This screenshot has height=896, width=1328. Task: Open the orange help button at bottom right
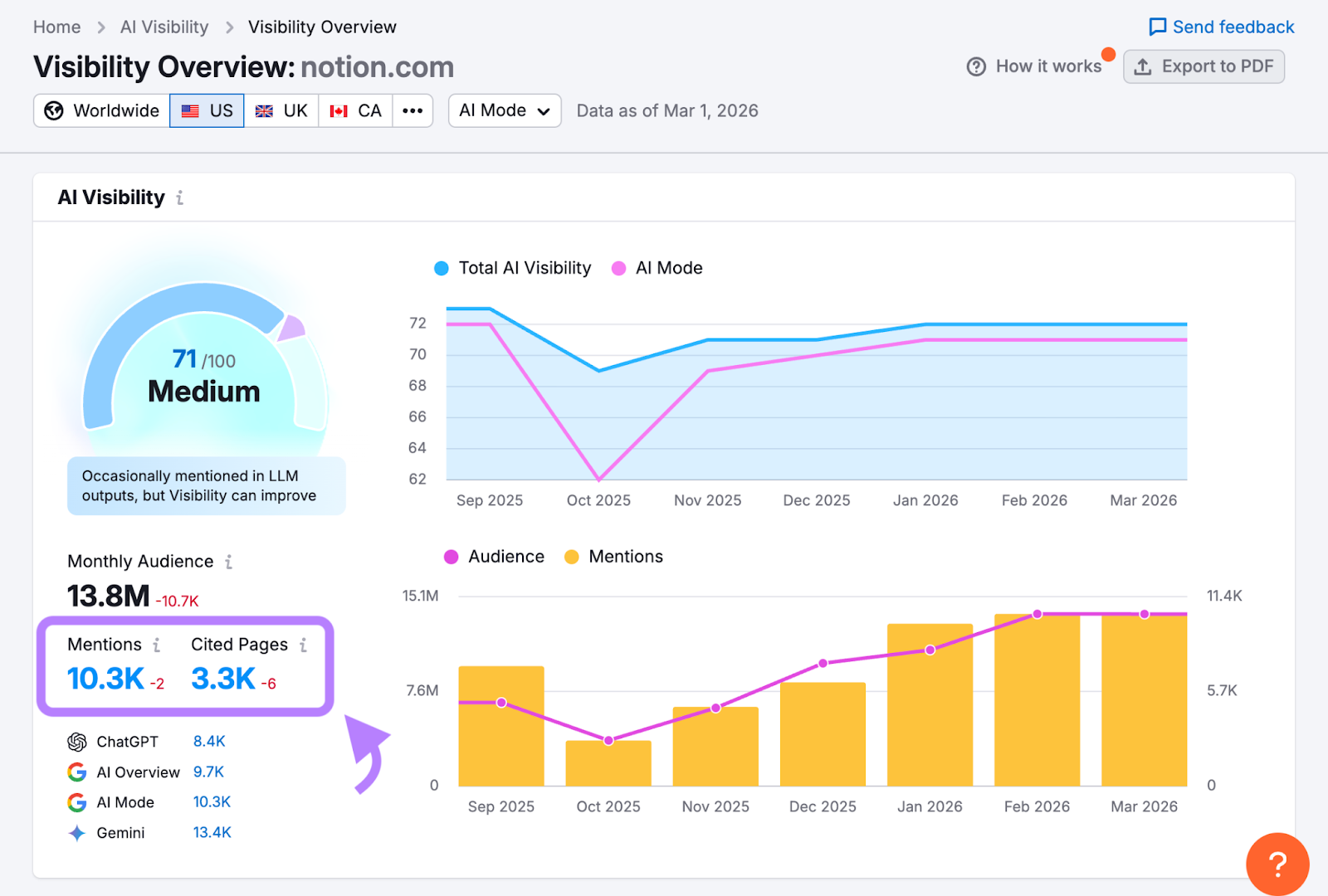1277,864
